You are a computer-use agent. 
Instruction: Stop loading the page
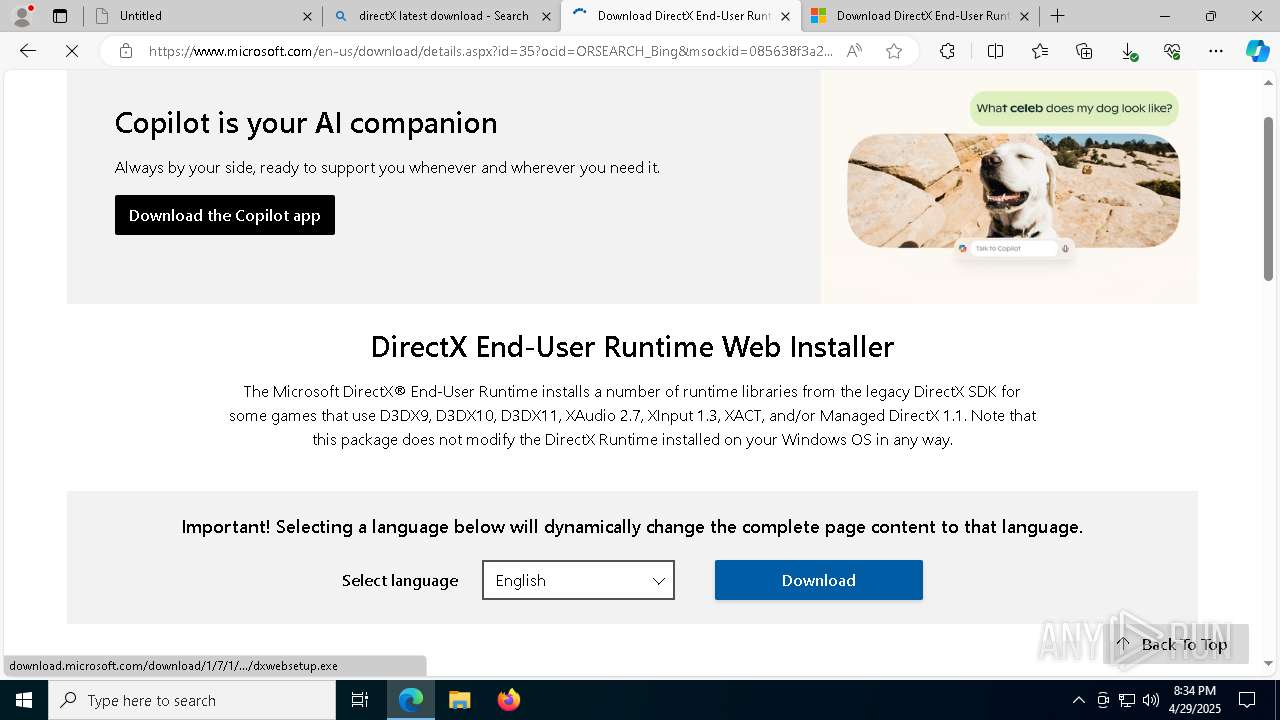coord(72,51)
